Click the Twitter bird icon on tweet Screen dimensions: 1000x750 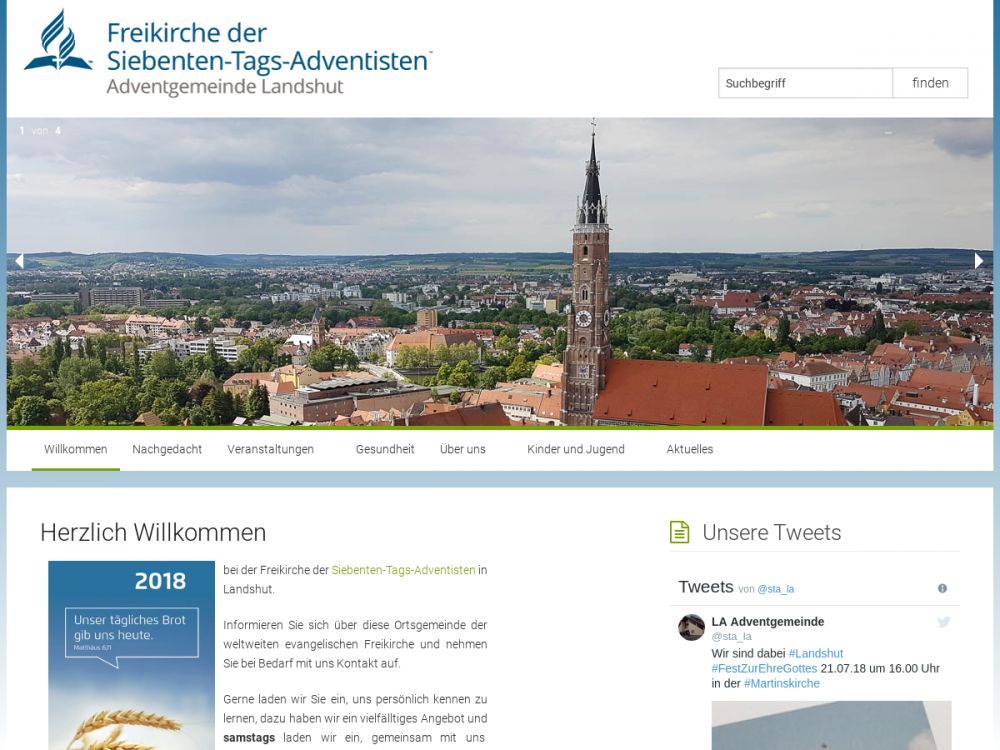pyautogui.click(x=943, y=622)
